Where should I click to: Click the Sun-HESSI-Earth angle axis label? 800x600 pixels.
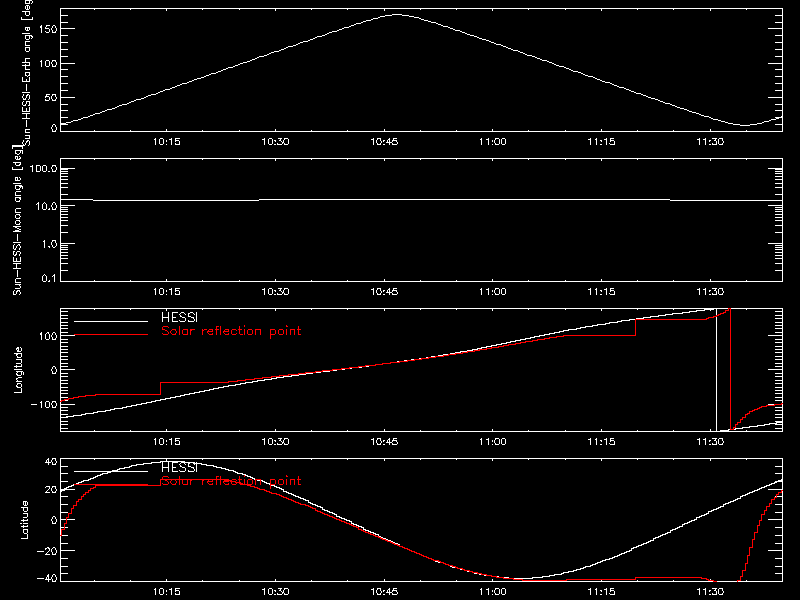pyautogui.click(x=27, y=73)
